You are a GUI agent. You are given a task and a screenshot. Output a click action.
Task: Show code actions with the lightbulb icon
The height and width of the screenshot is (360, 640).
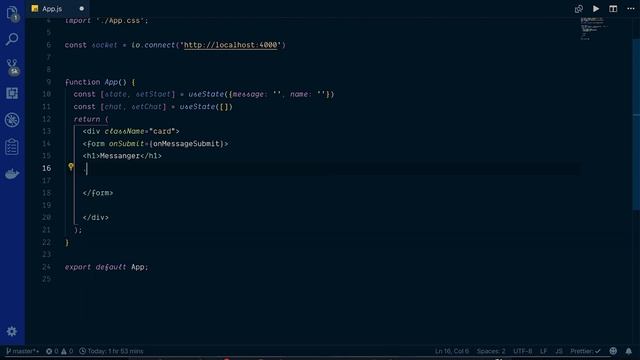[x=71, y=167]
